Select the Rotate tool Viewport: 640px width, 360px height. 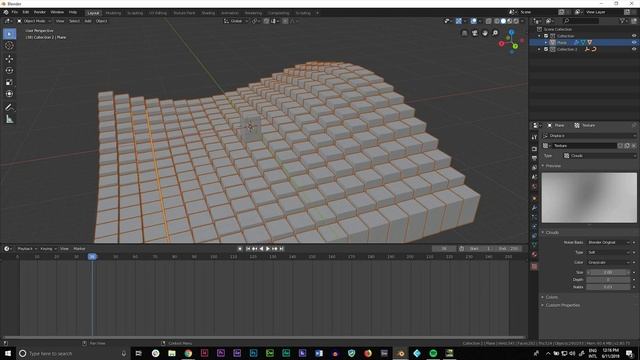9,70
